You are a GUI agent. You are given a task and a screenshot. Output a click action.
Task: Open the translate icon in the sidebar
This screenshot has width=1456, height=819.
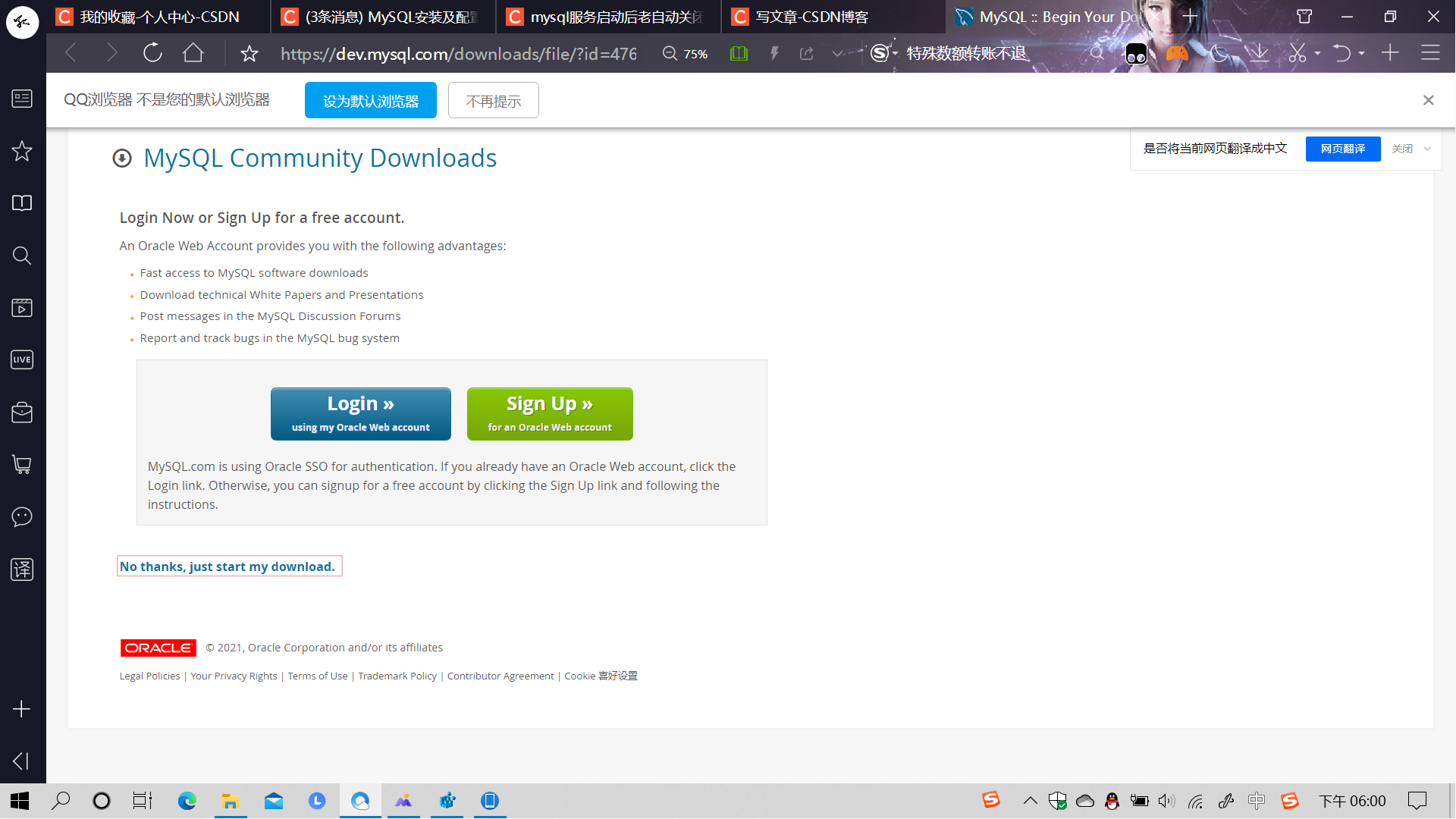click(x=22, y=569)
